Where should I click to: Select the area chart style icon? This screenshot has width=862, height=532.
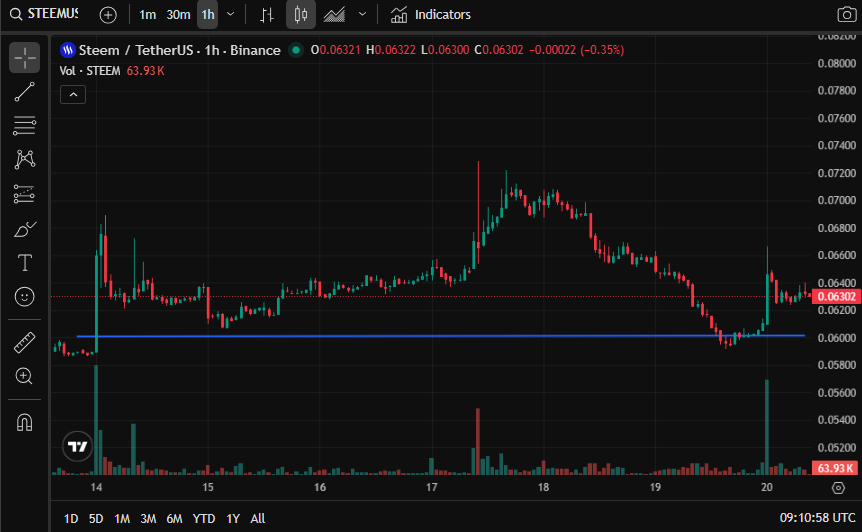(x=334, y=15)
